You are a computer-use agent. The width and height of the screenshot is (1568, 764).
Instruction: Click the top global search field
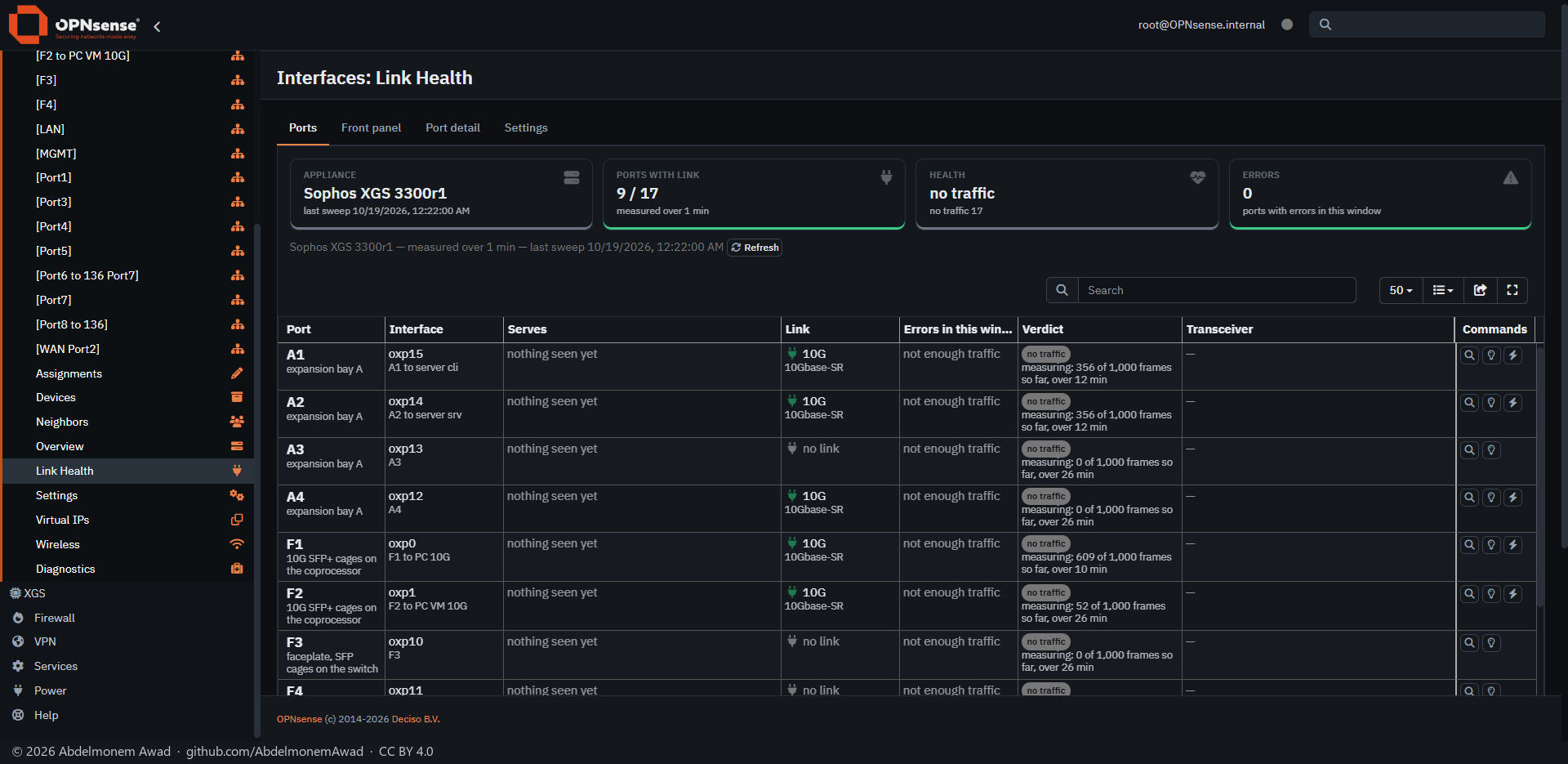1427,25
